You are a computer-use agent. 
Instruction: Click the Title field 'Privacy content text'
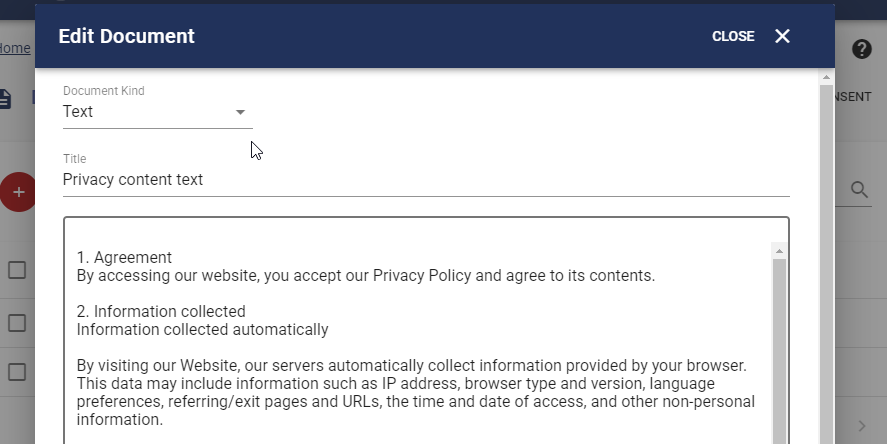pos(426,180)
